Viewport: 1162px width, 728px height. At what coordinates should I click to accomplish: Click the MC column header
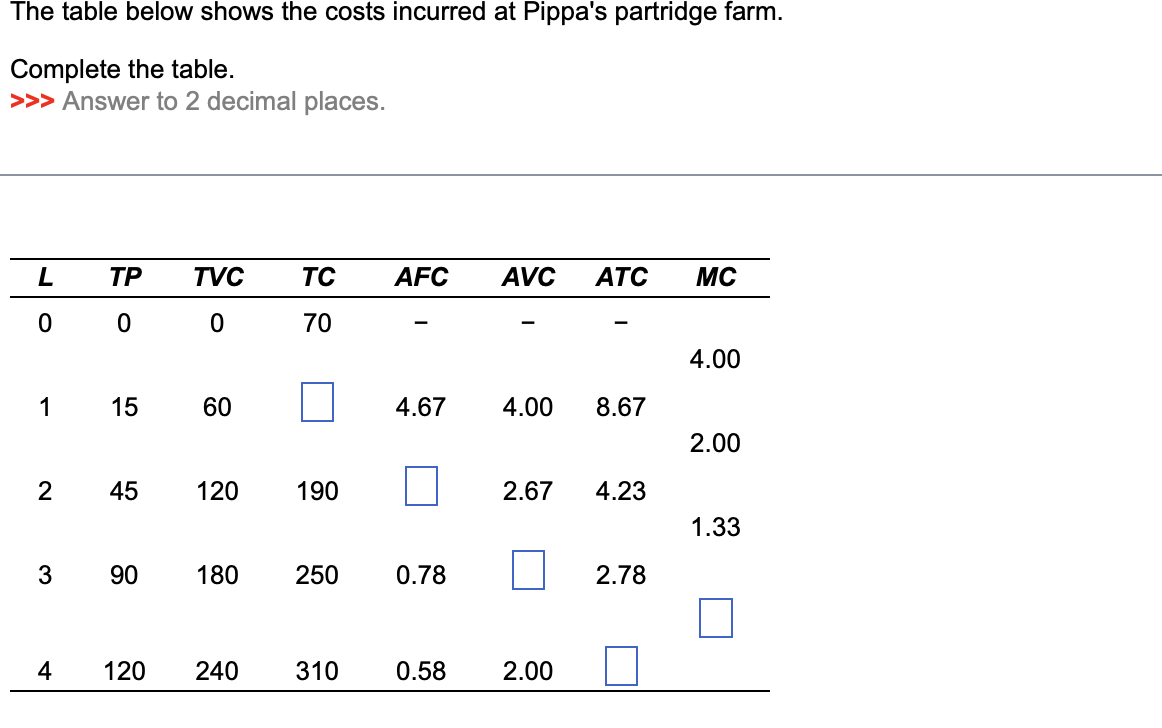tap(716, 277)
